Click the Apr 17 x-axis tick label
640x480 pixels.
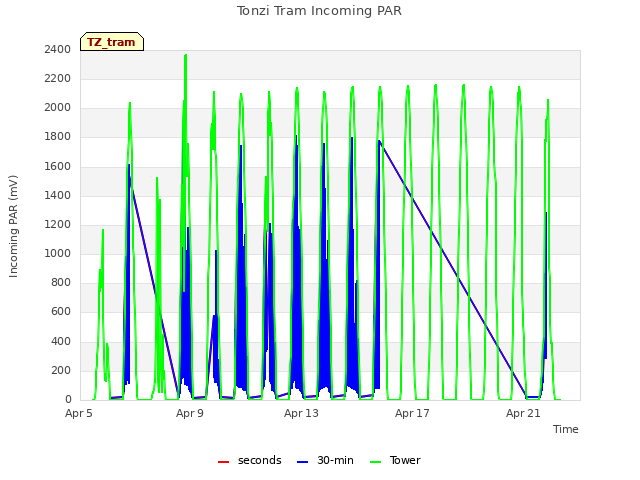(x=412, y=413)
